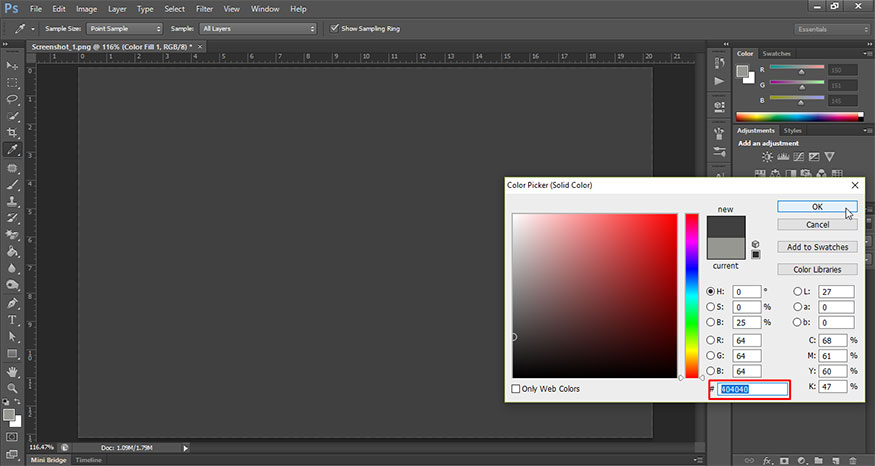Enable Only Web Colors checkbox
The height and width of the screenshot is (466, 875).
coord(516,388)
